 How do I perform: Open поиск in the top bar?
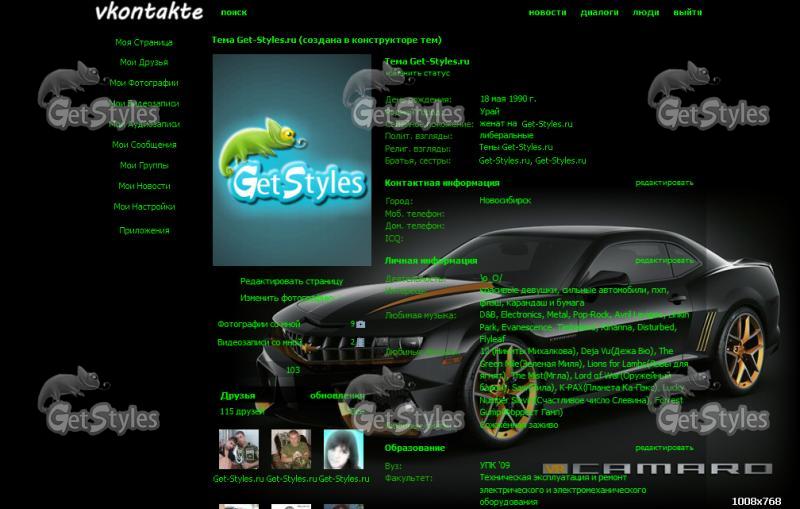[x=234, y=12]
